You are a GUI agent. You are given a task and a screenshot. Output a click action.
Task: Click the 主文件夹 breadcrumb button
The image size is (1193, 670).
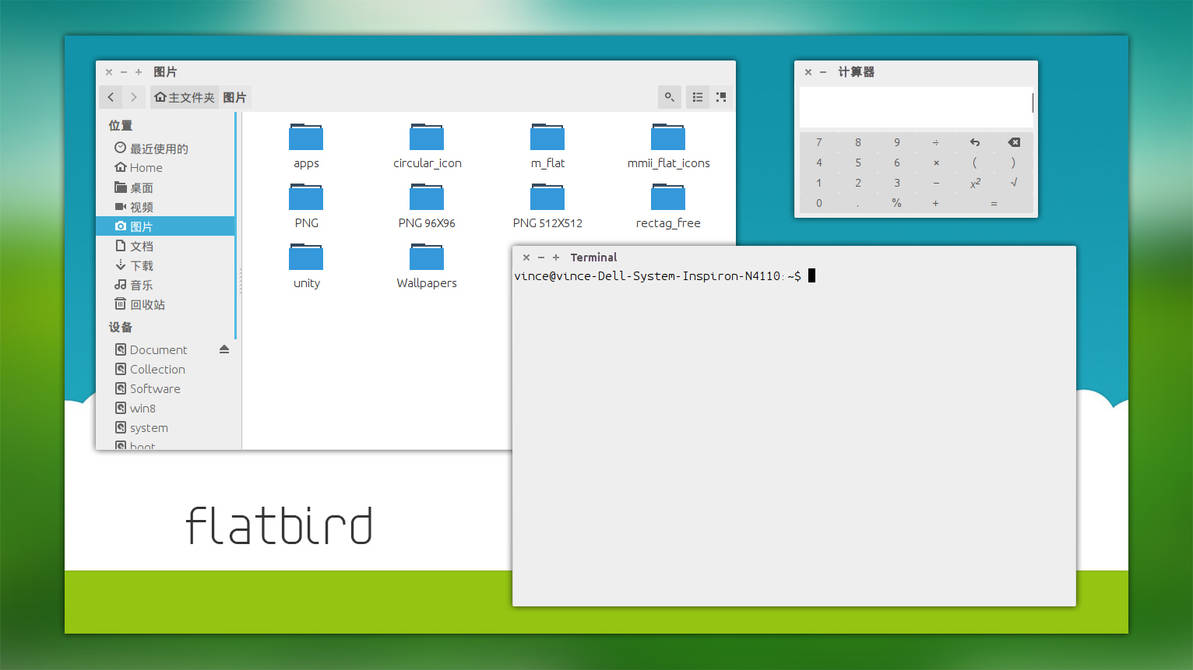[x=184, y=97]
